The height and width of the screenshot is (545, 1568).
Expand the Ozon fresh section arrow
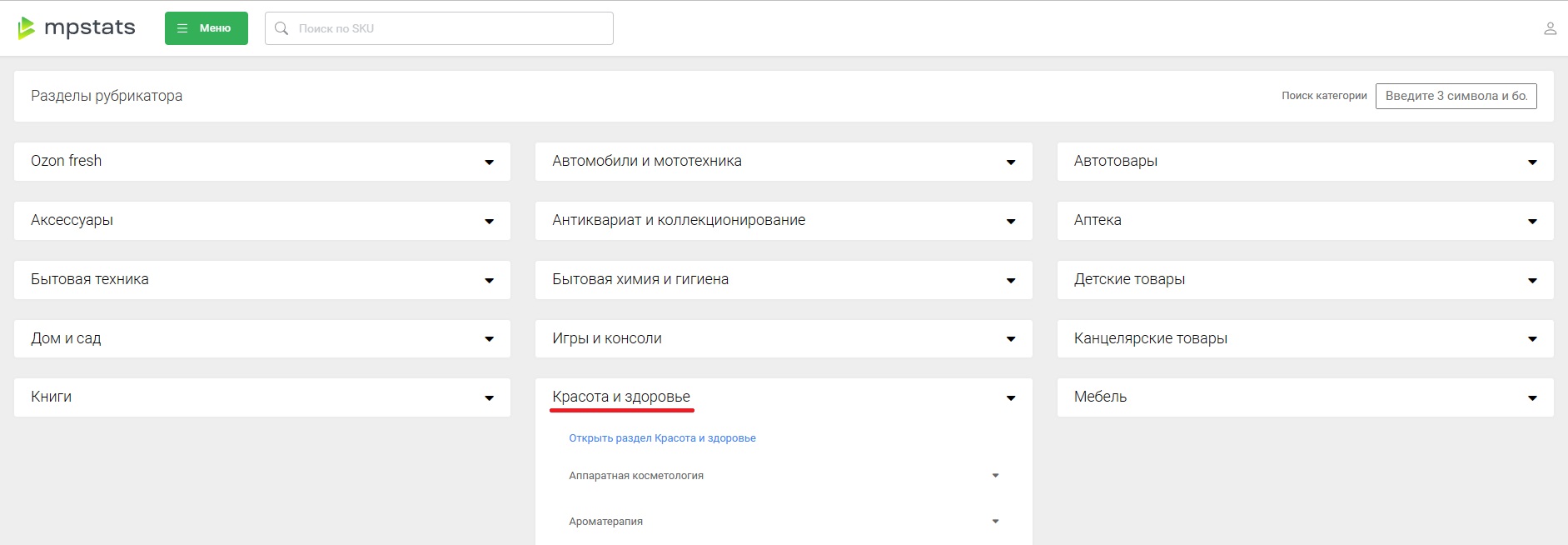pos(489,162)
